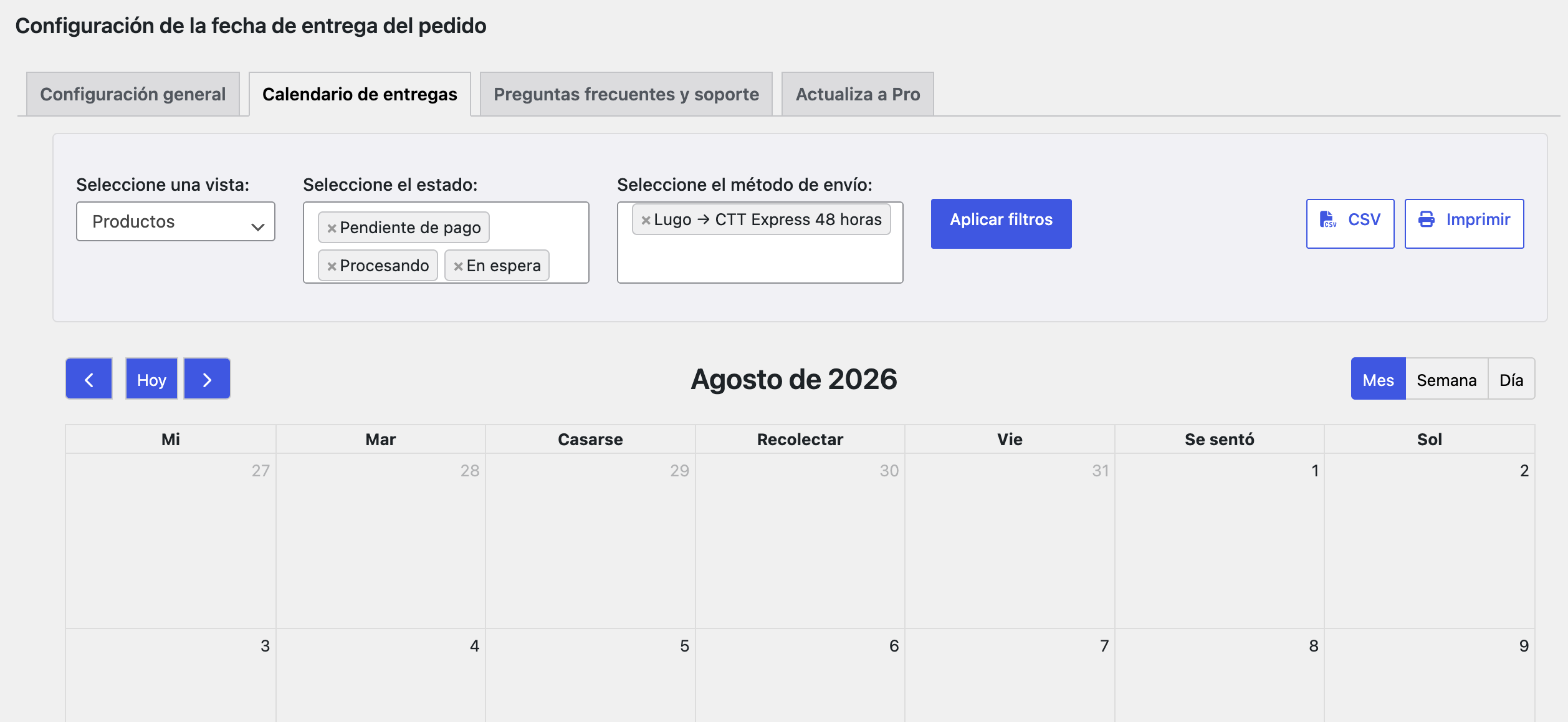The image size is (1568, 722).
Task: Print the calendar with Imprimir
Action: pyautogui.click(x=1464, y=223)
